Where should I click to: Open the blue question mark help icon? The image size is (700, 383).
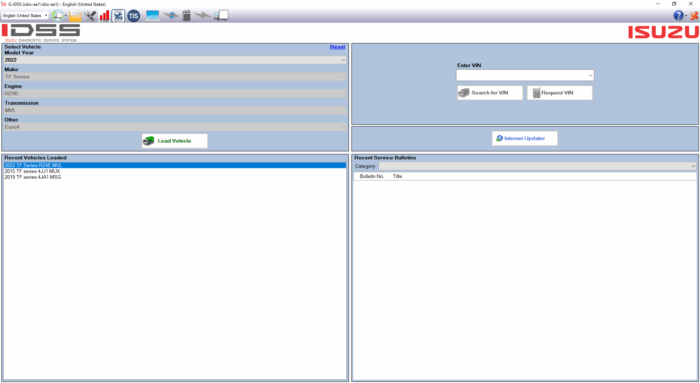point(678,16)
